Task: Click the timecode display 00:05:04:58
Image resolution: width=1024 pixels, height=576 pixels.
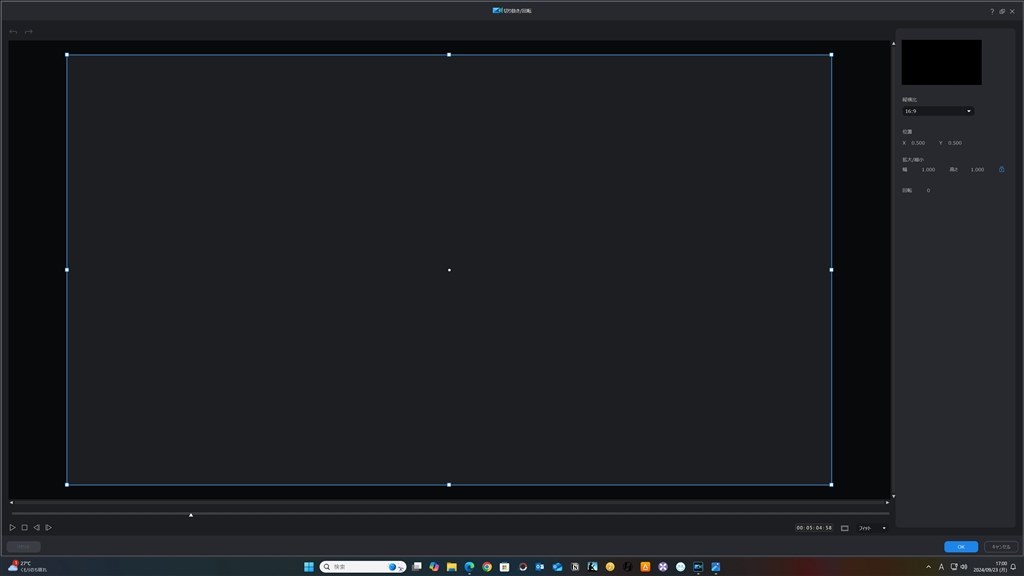Action: point(814,528)
